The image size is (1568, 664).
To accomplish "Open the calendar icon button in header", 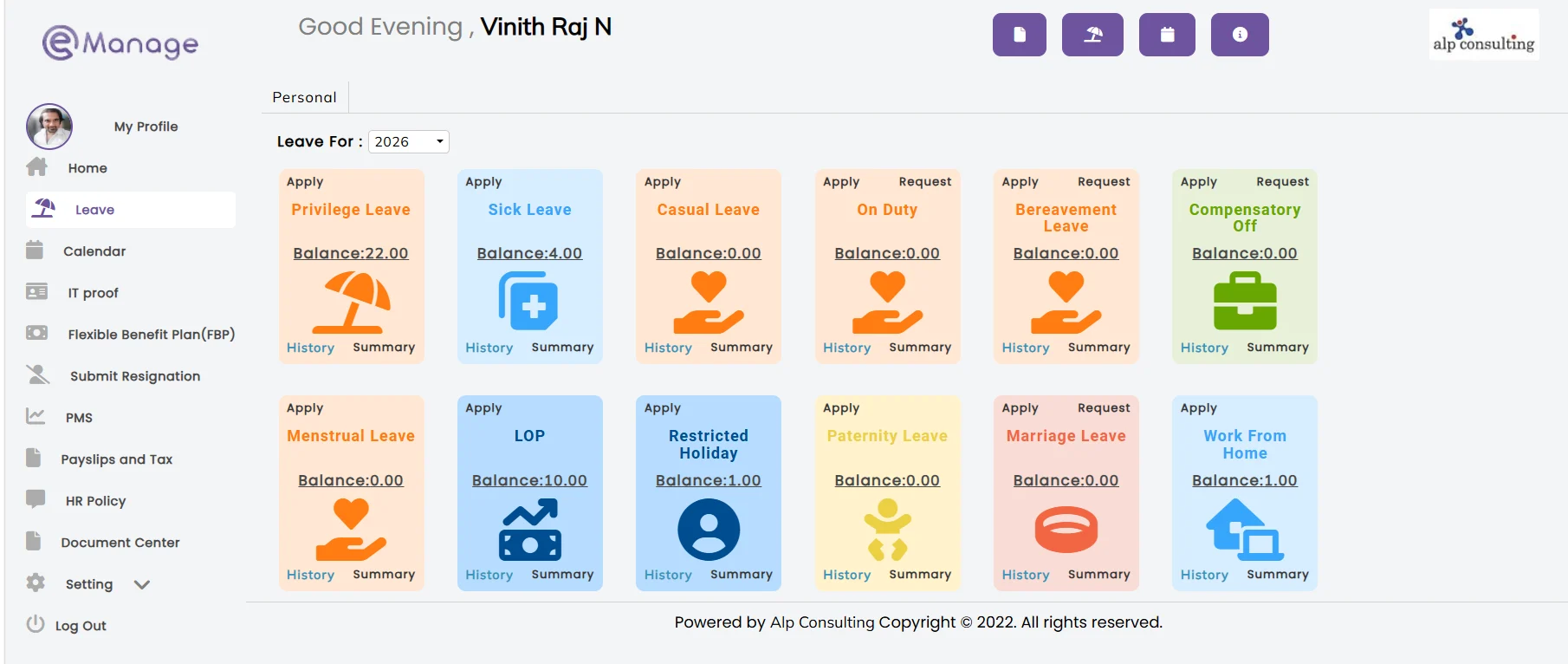I will point(1167,35).
